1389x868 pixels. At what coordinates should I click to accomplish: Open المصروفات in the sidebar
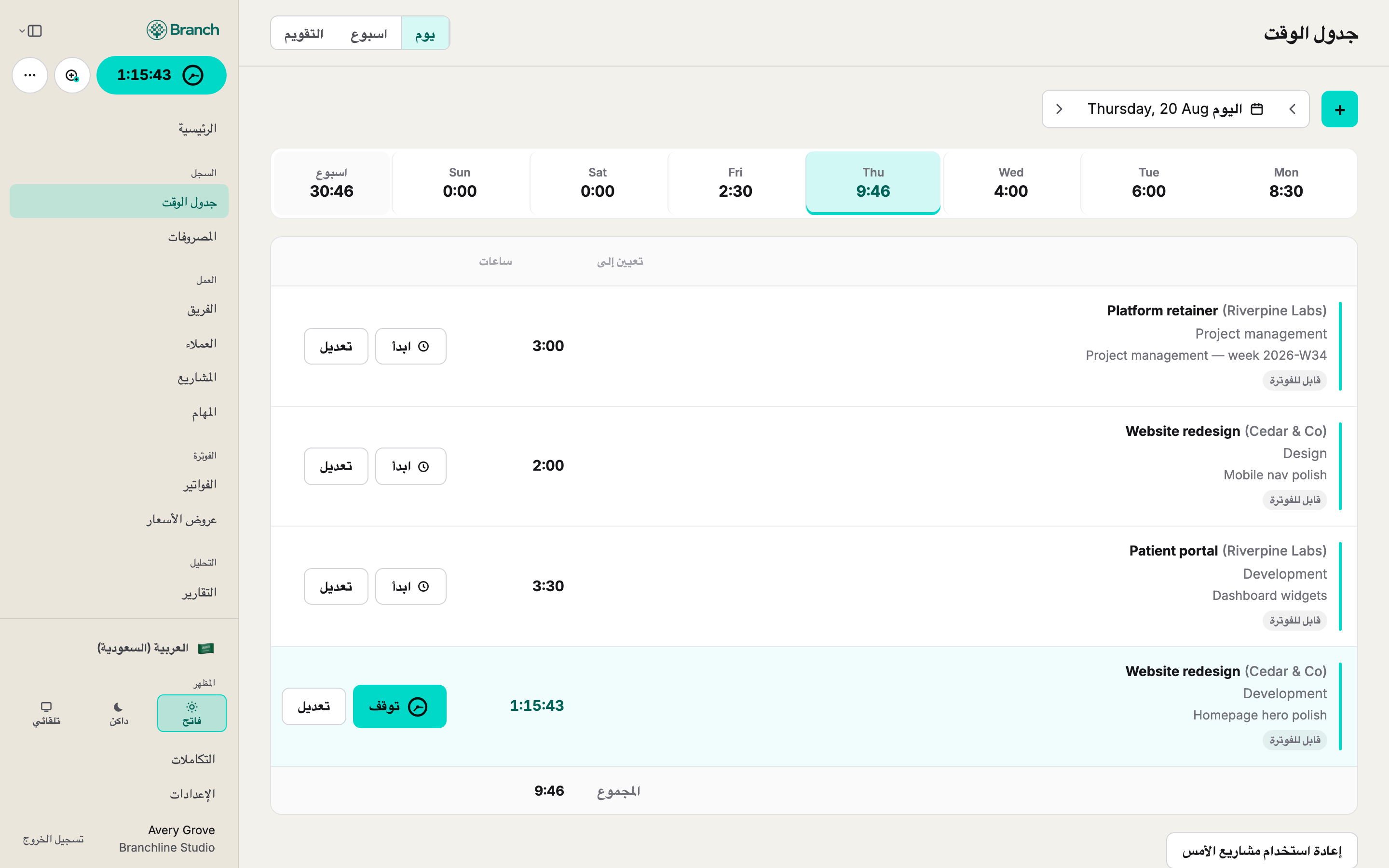[x=120, y=236]
